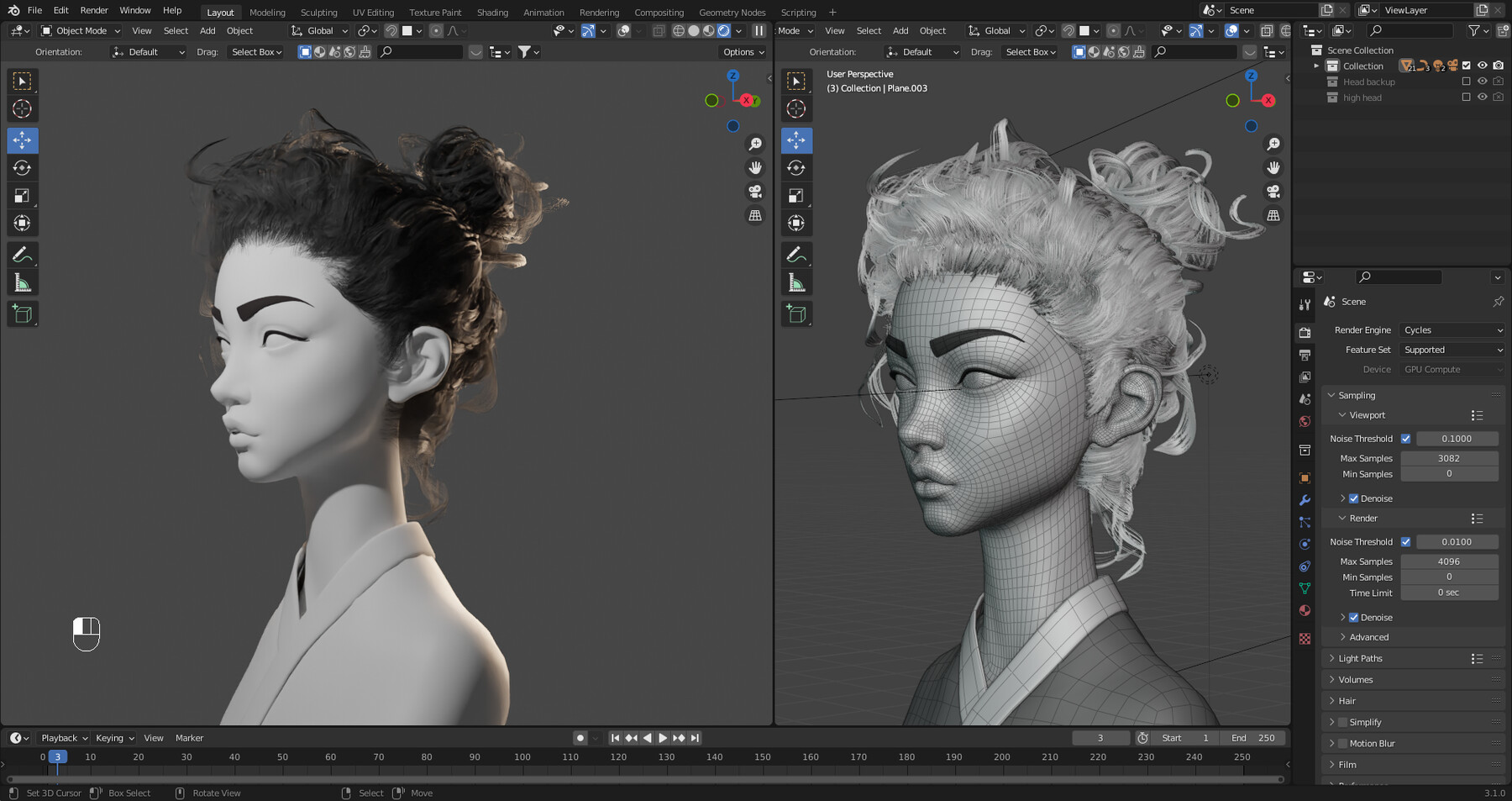Enable the render Noise Threshold checkbox
Viewport: 1512px width, 801px height.
pyautogui.click(x=1406, y=541)
